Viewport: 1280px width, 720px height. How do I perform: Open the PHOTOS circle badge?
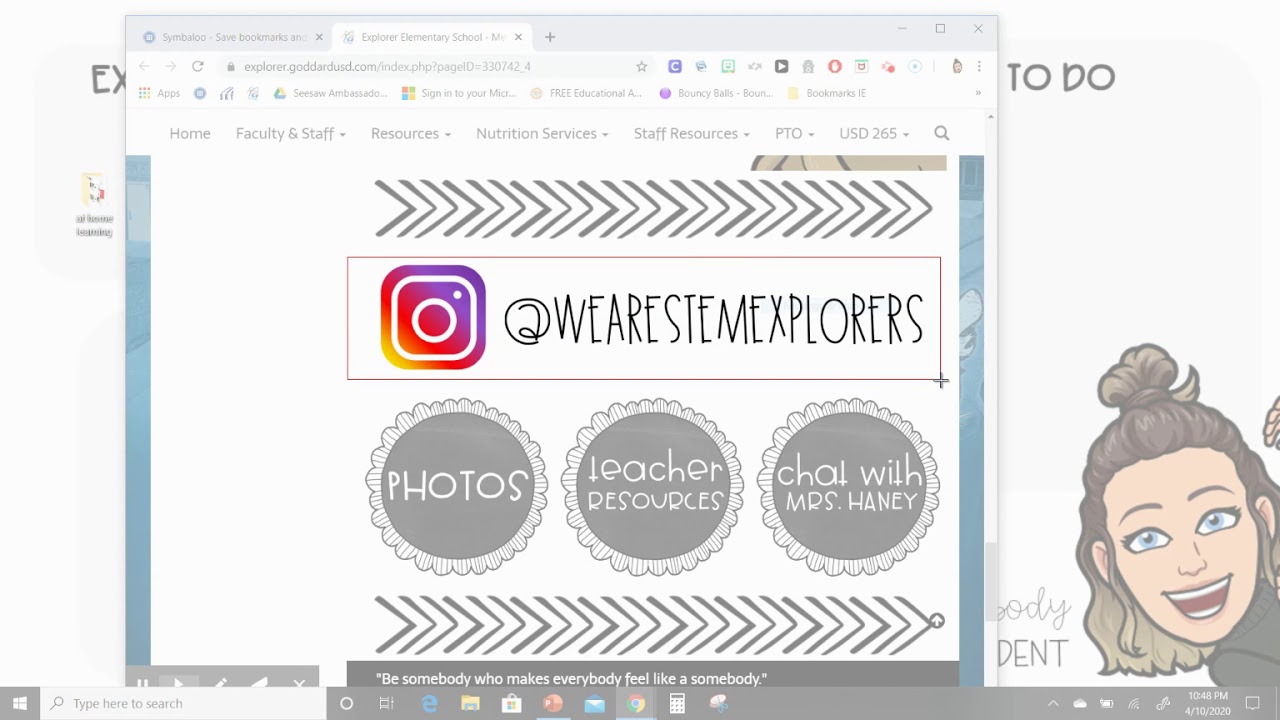tap(456, 487)
